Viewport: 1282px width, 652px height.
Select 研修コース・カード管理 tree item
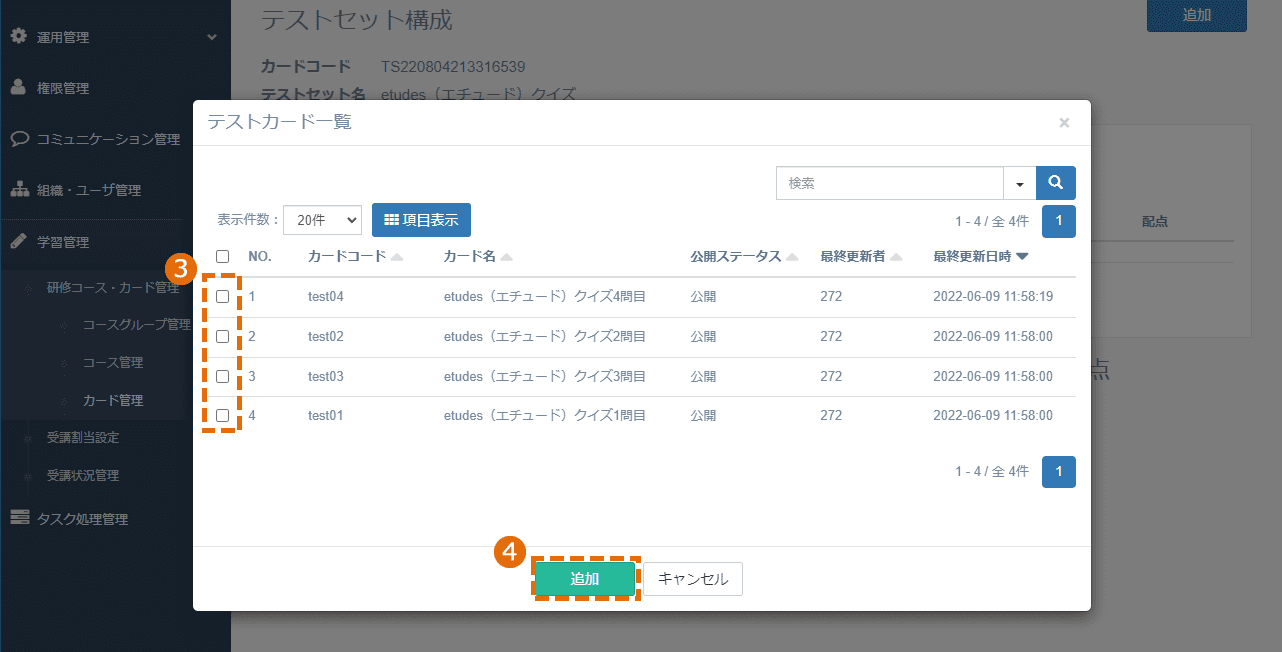(x=113, y=287)
